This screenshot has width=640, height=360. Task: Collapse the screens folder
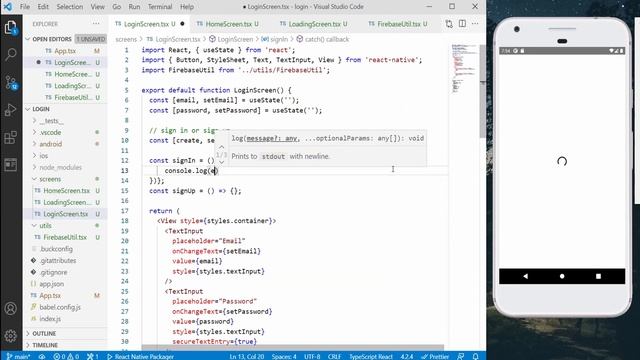(x=34, y=179)
